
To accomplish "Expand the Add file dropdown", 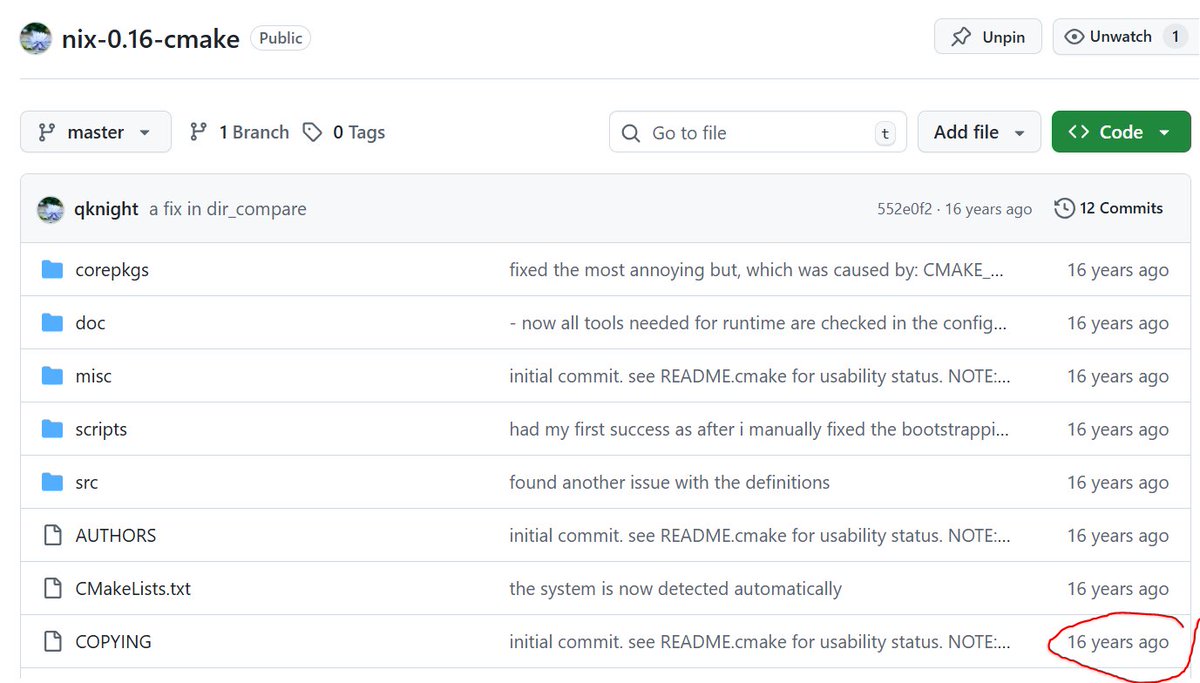I will [980, 132].
